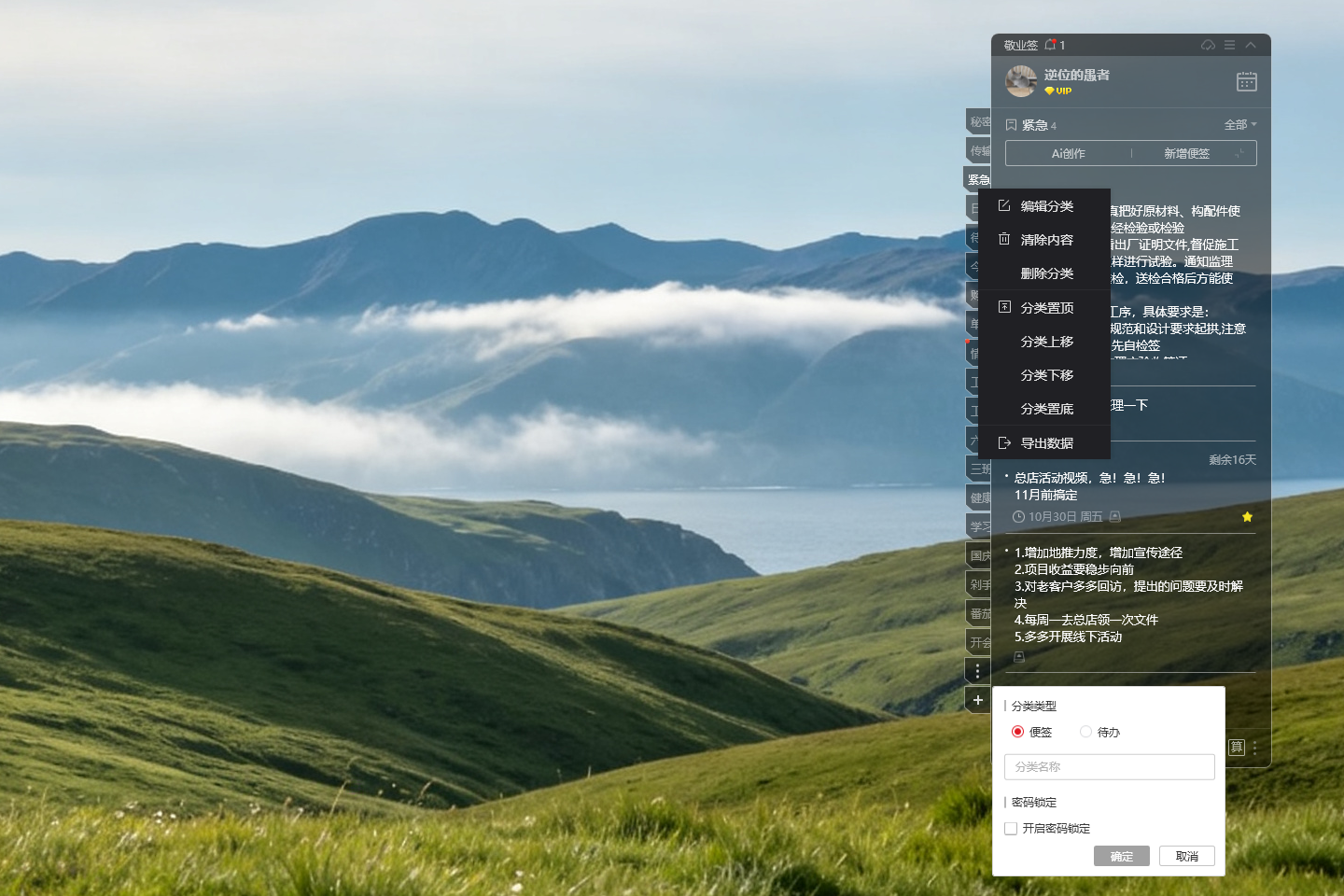Click the yellow star on the 总店活动视频 note
This screenshot has width=1344, height=896.
click(1247, 517)
